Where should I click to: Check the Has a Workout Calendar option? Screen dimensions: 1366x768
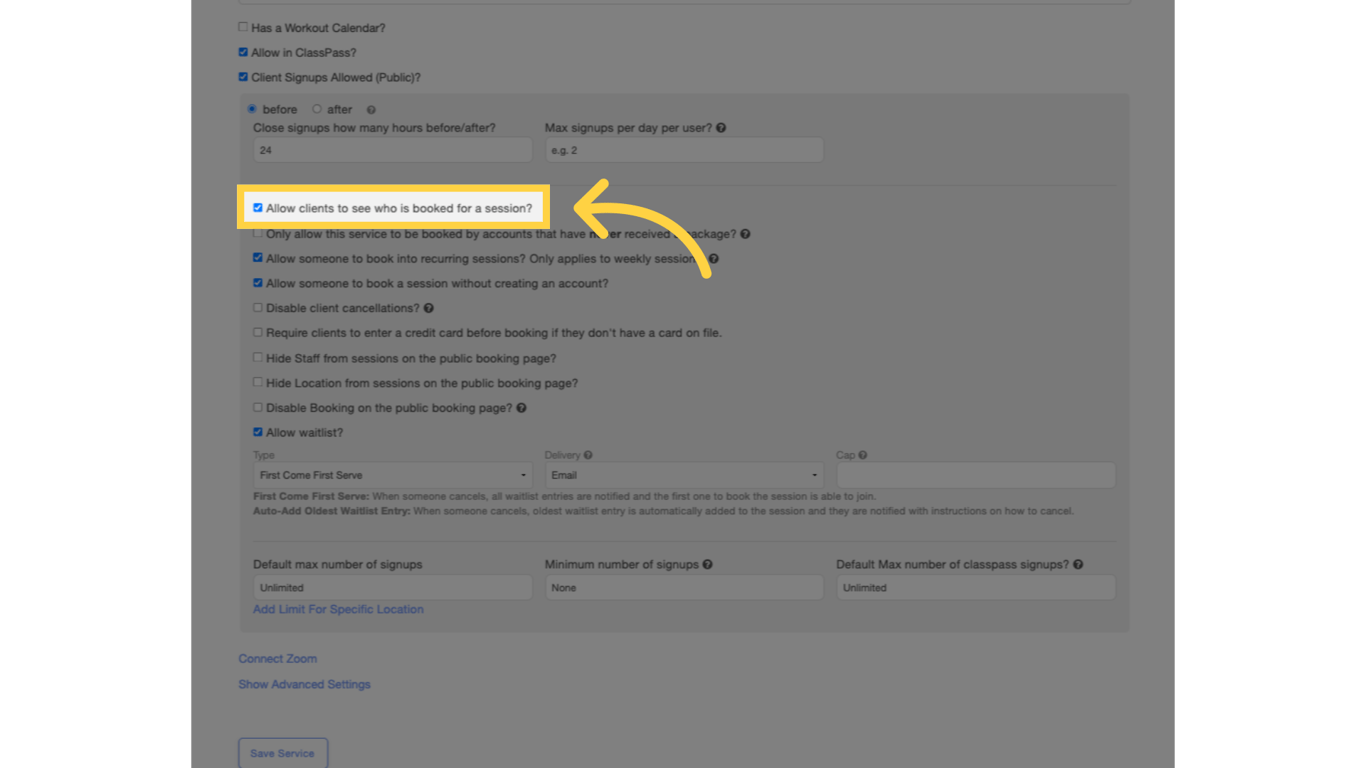coord(242,27)
